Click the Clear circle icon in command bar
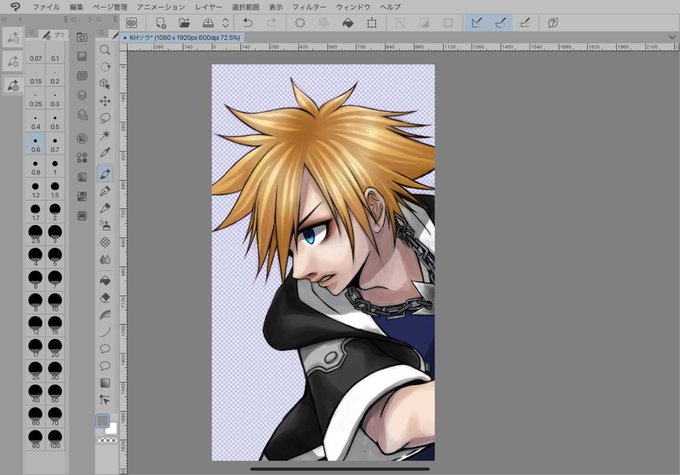The image size is (680, 475). click(x=300, y=23)
